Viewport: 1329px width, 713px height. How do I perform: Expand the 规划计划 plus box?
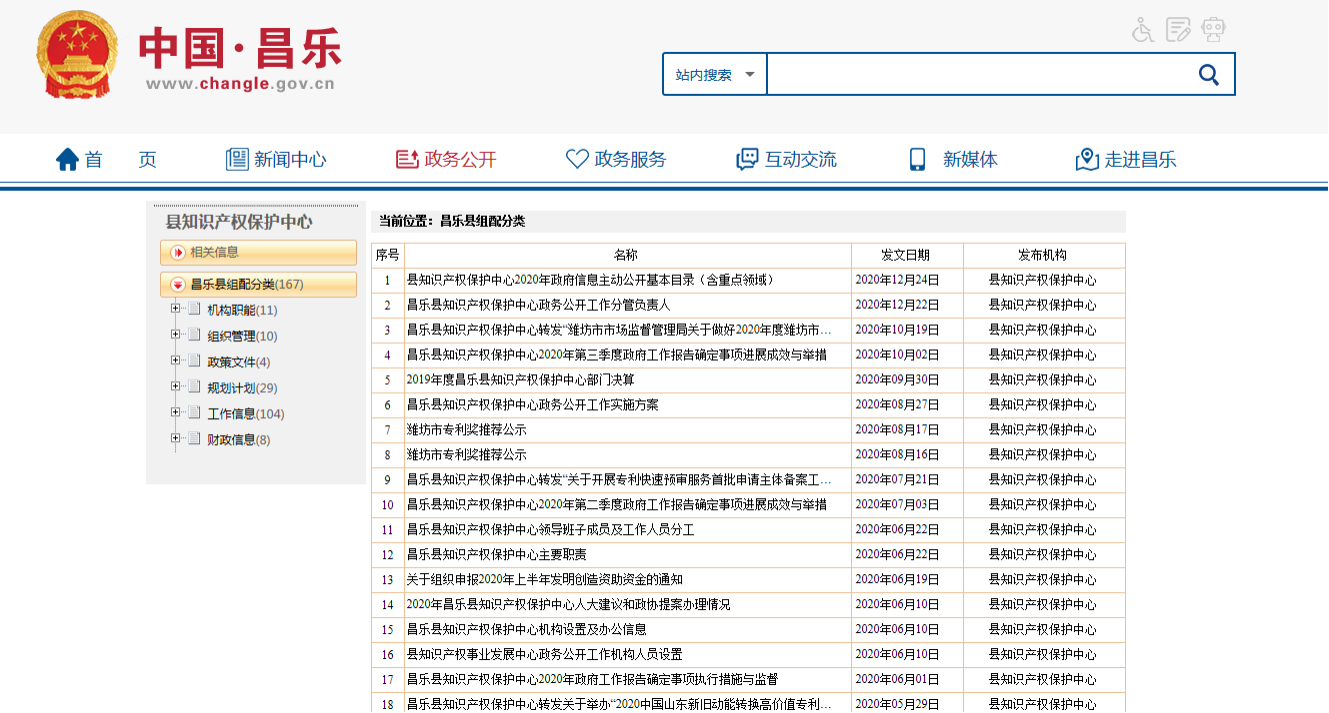point(176,387)
